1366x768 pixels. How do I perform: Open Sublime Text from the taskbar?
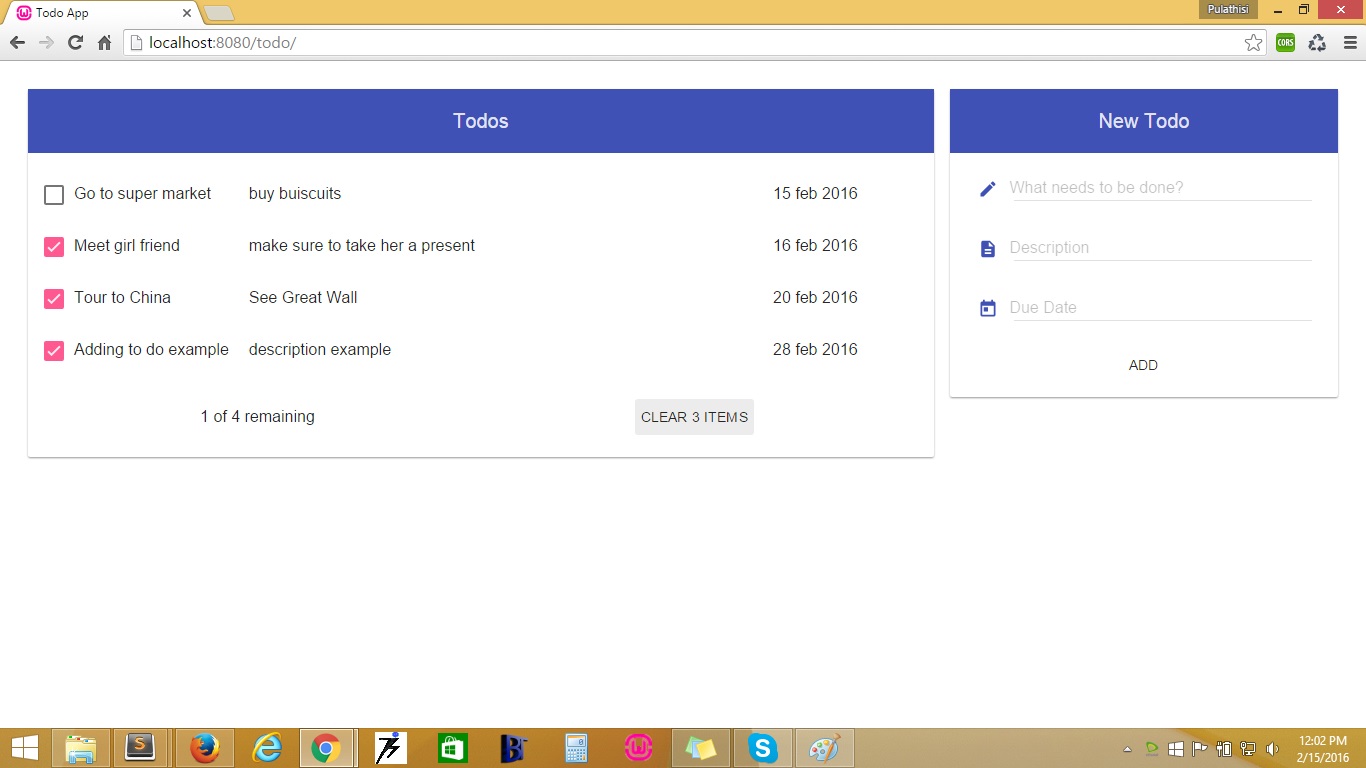click(x=141, y=748)
